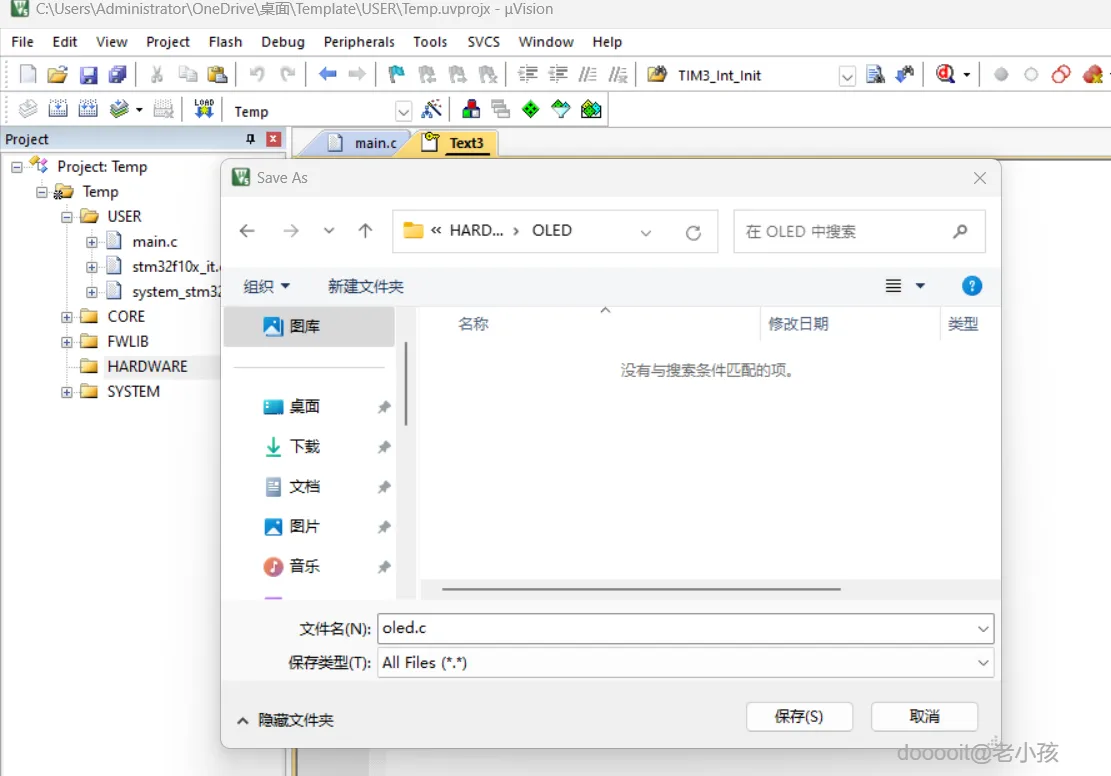Click the 文件名 input field containing oled.c

tap(685, 629)
